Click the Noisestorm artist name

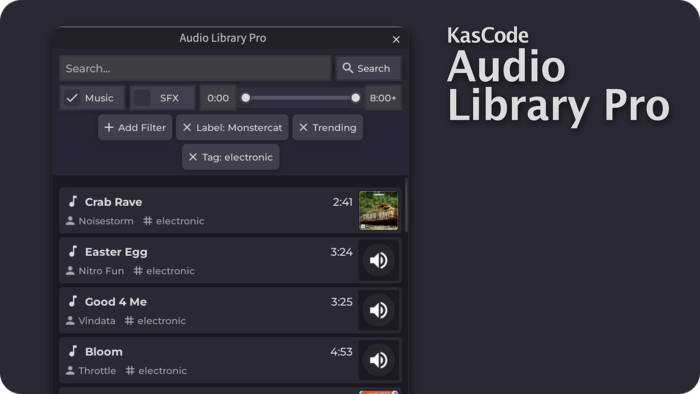[106, 221]
